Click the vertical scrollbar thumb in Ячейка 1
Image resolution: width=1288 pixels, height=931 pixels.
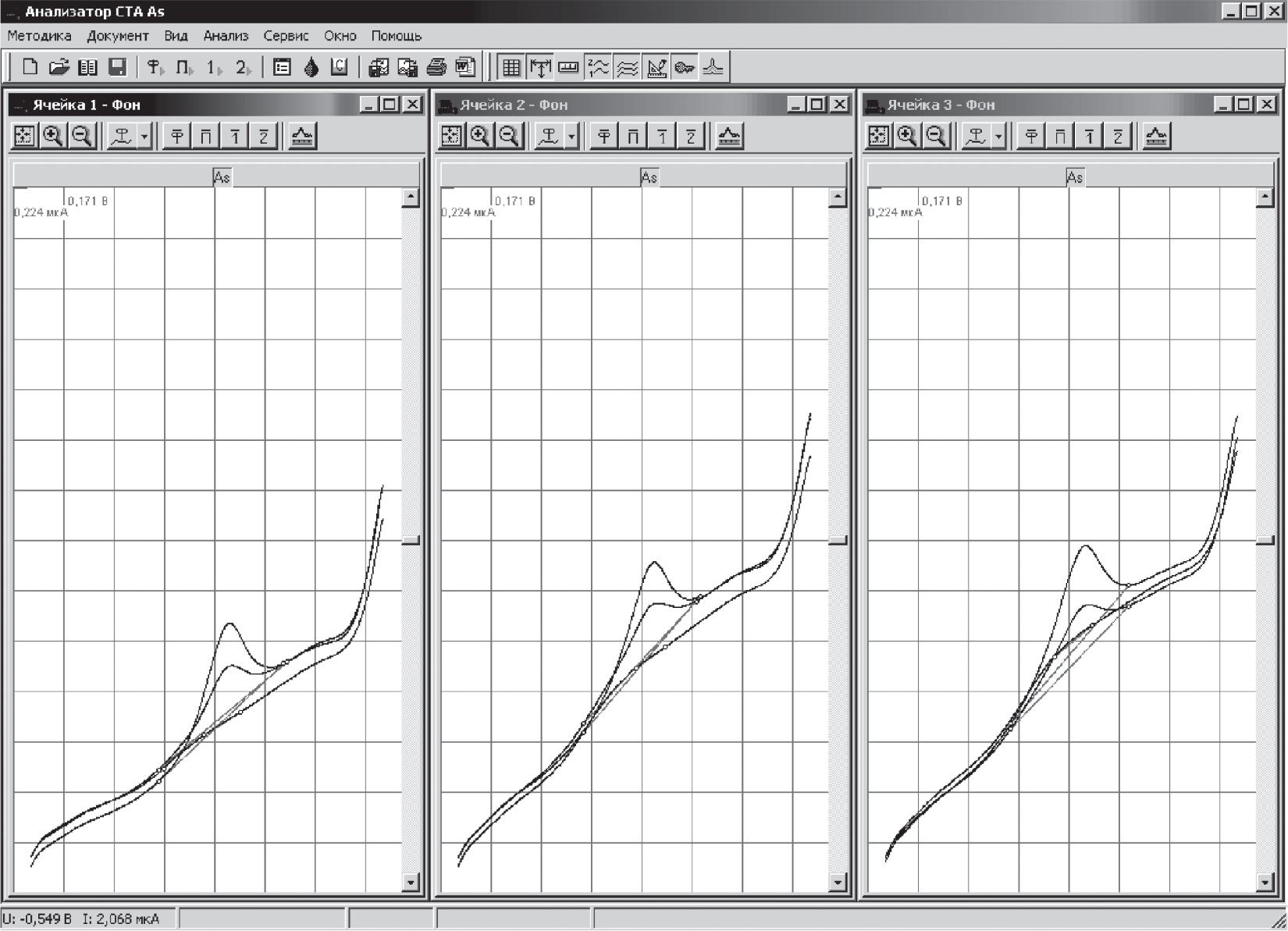[411, 540]
